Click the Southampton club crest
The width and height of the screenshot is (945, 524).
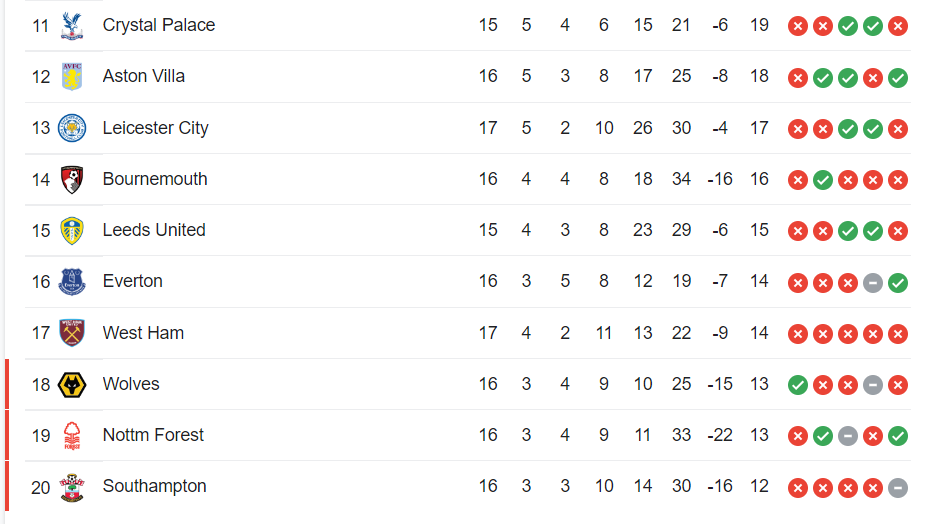coord(72,487)
